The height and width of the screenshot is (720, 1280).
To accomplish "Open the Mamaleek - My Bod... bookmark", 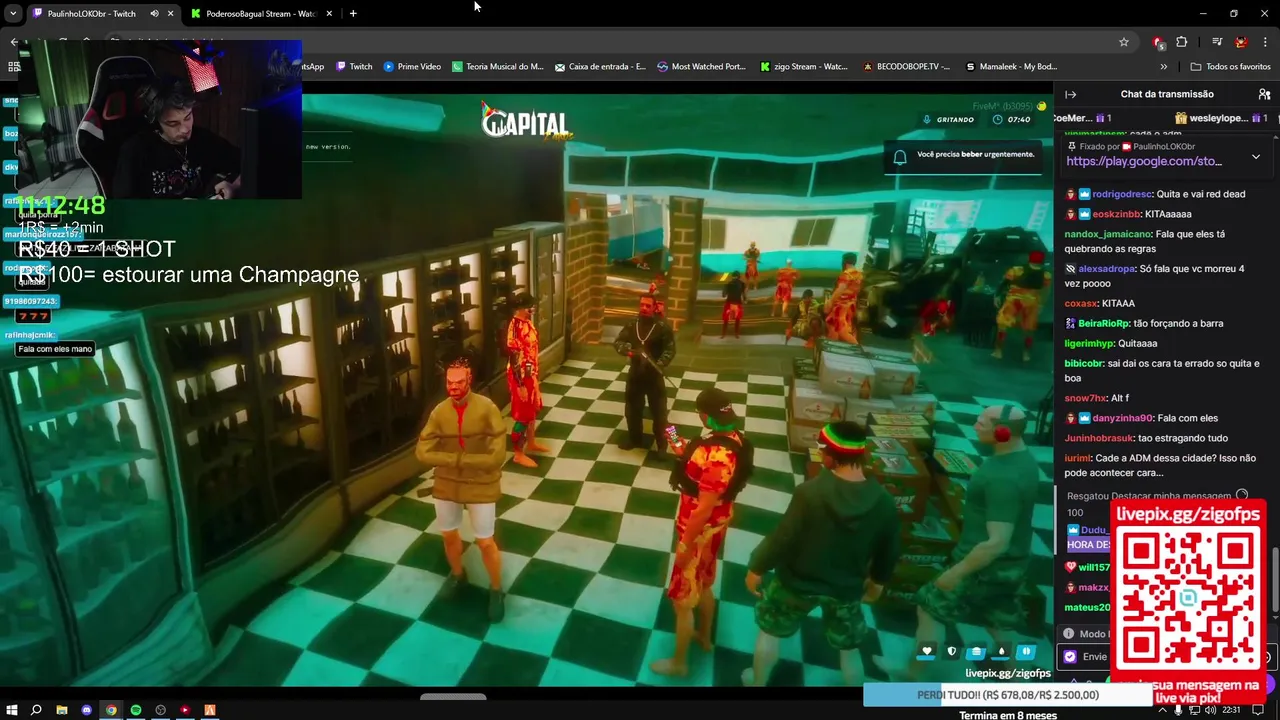I will pos(1011,67).
